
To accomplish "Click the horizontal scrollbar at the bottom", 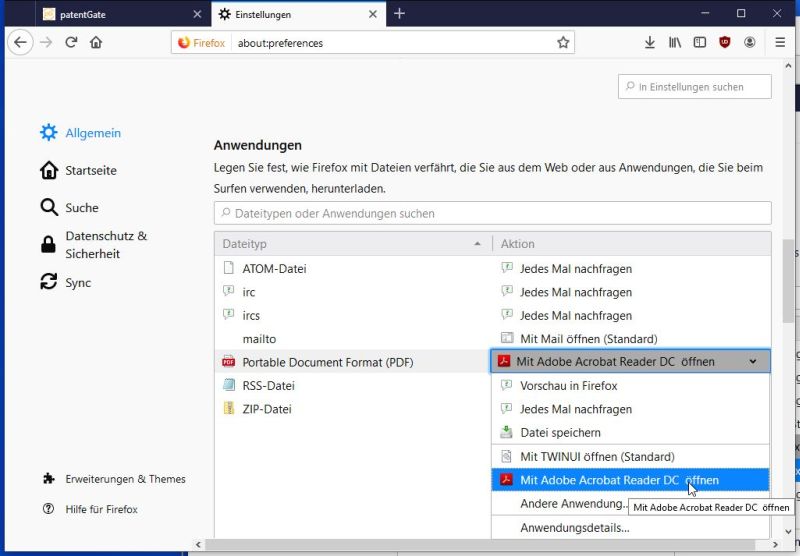I will point(481,545).
